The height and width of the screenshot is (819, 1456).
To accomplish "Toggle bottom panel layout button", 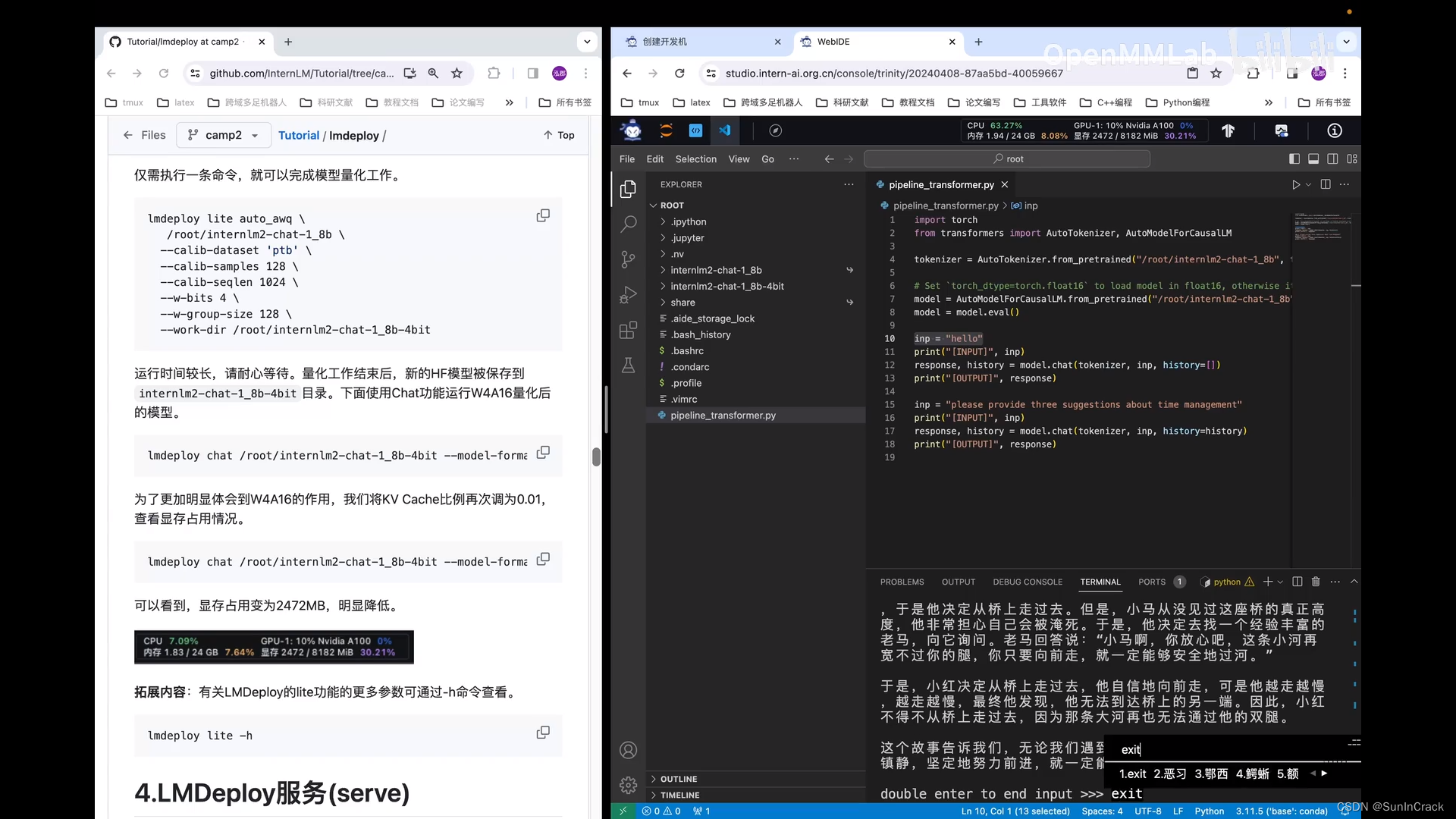I will pyautogui.click(x=1313, y=159).
